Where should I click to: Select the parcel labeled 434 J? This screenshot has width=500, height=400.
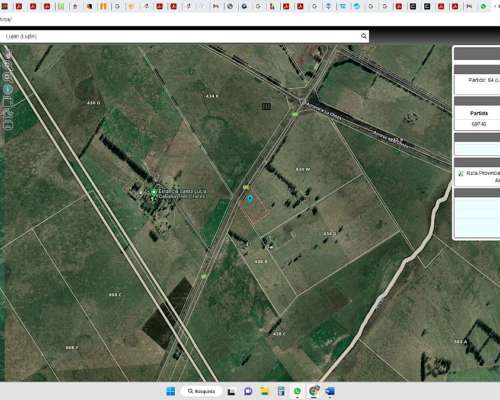(x=329, y=234)
